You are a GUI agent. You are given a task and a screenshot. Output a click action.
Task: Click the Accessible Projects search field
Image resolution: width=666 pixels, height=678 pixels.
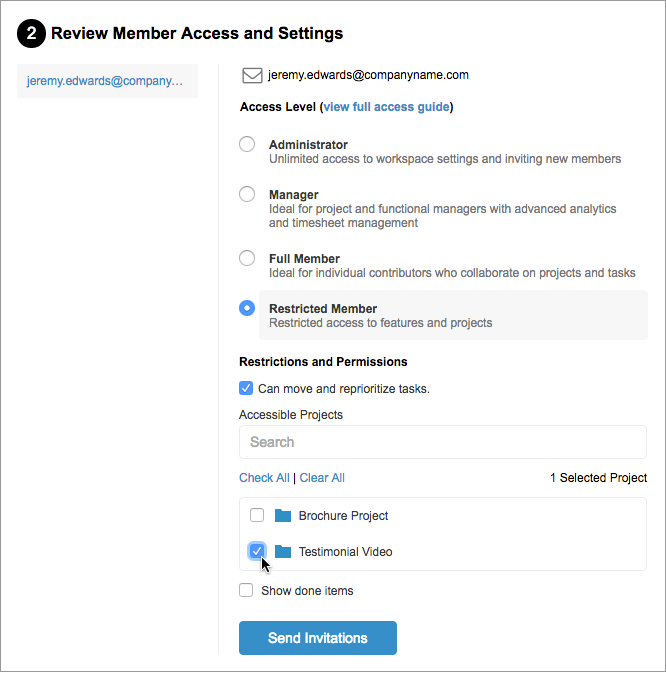pos(442,442)
